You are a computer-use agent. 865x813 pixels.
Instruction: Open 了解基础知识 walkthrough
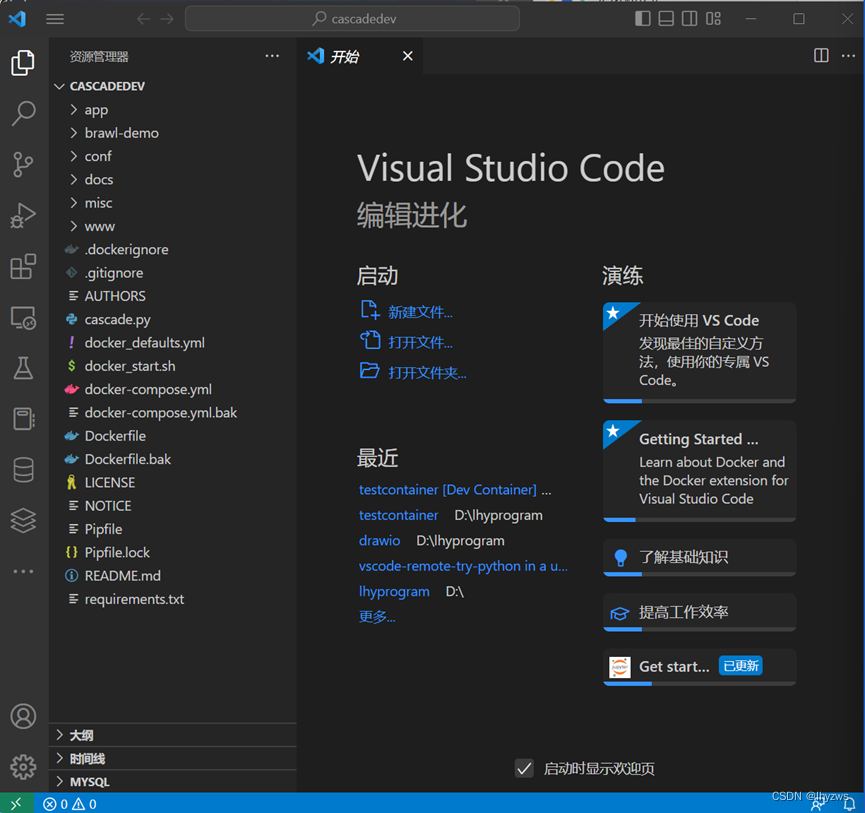point(699,558)
